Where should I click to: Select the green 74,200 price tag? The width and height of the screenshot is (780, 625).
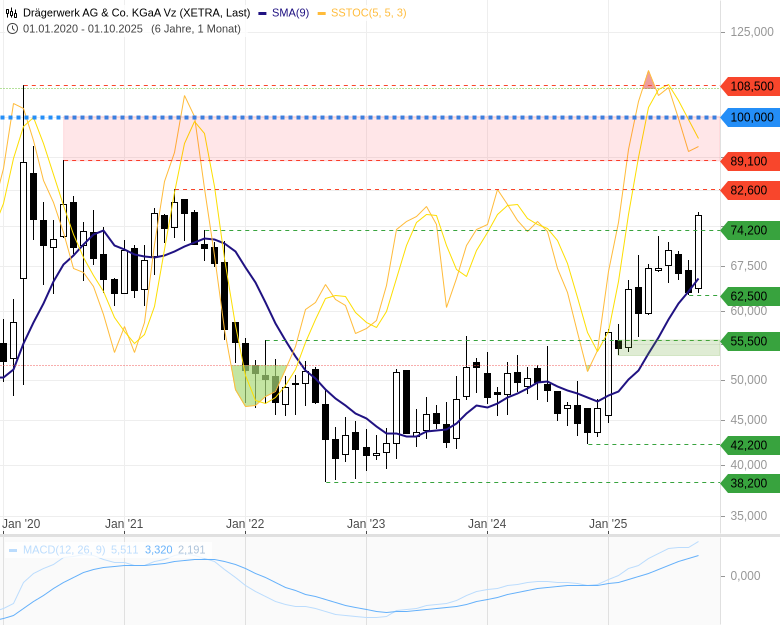point(749,230)
